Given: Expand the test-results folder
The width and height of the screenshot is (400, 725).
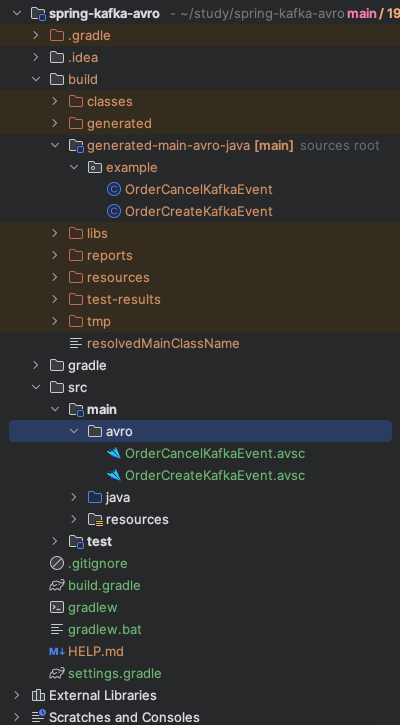Looking at the screenshot, I should coord(55,299).
